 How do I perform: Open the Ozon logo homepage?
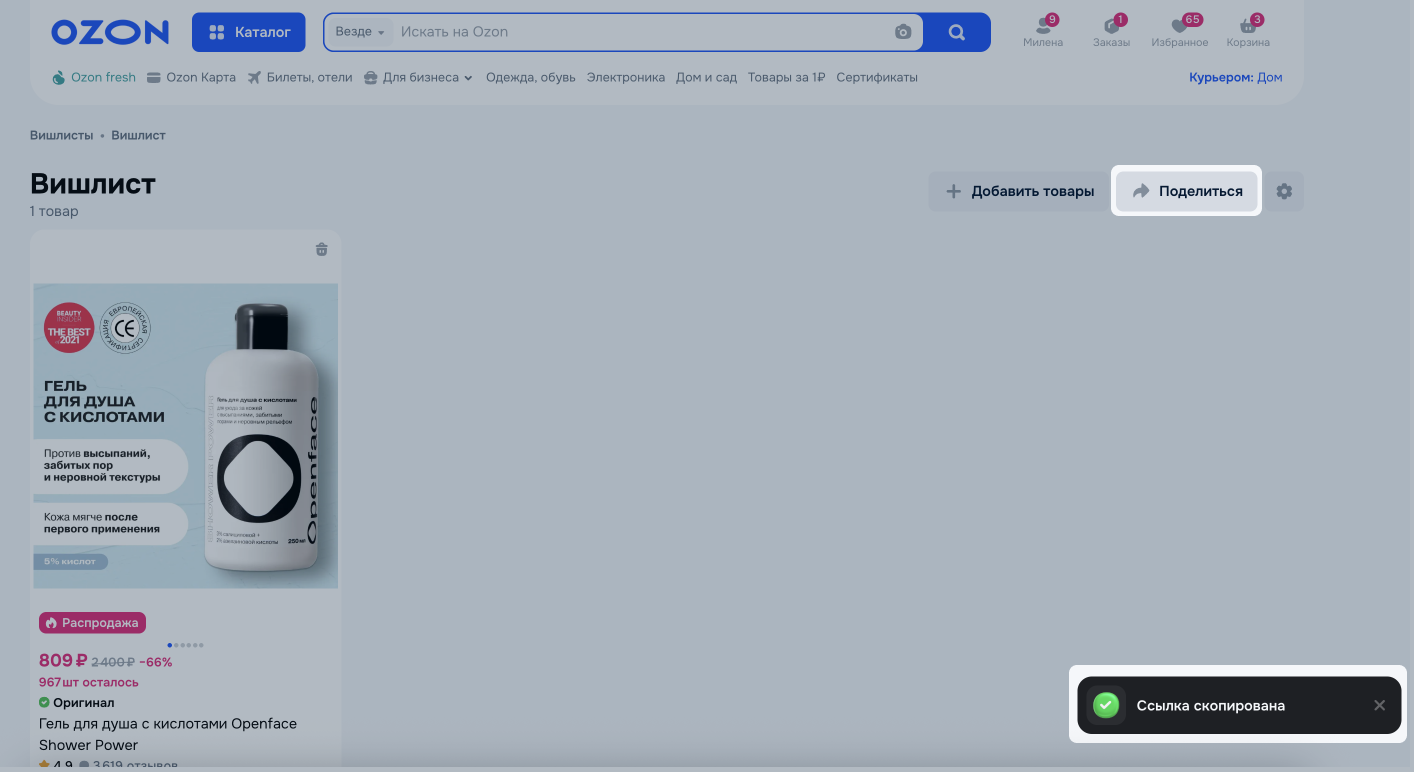click(x=110, y=32)
